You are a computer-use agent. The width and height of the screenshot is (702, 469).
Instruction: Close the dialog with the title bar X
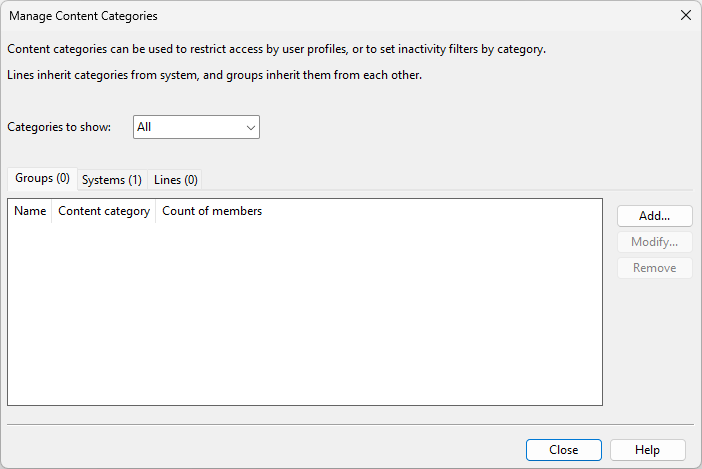click(x=685, y=16)
